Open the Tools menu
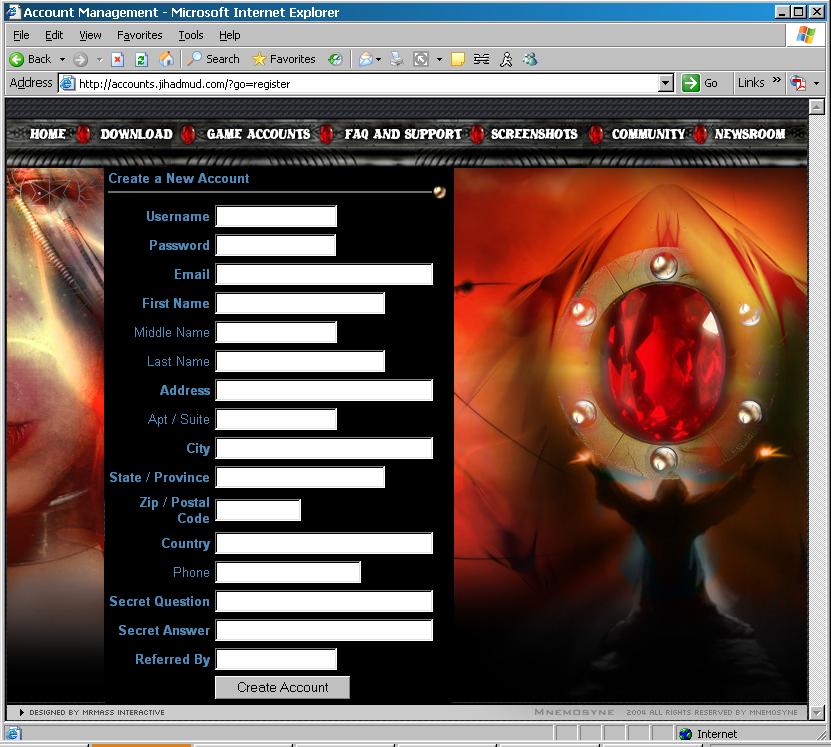This screenshot has height=747, width=831. click(x=191, y=35)
